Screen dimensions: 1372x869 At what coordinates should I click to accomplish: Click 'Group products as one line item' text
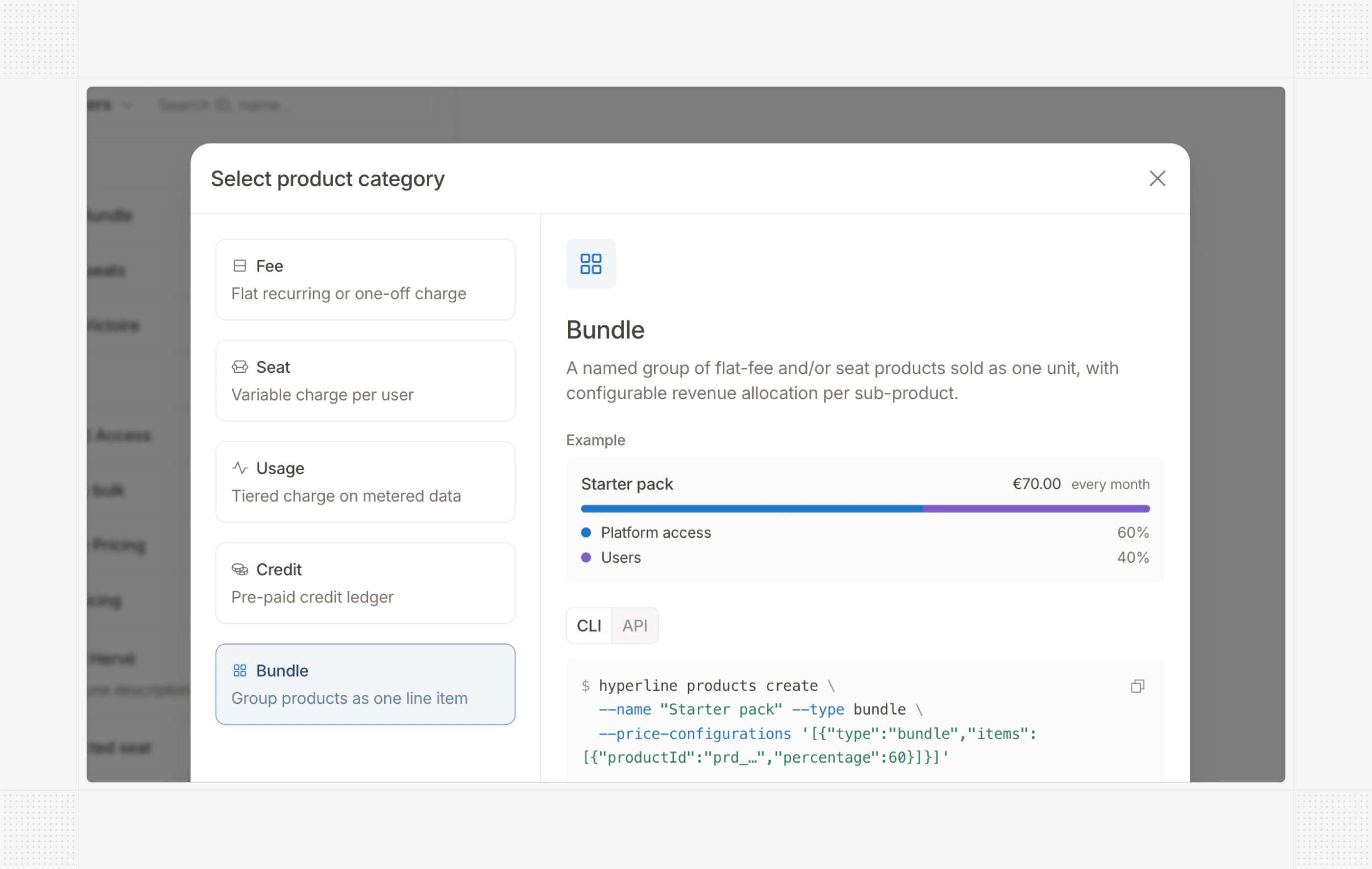[349, 698]
